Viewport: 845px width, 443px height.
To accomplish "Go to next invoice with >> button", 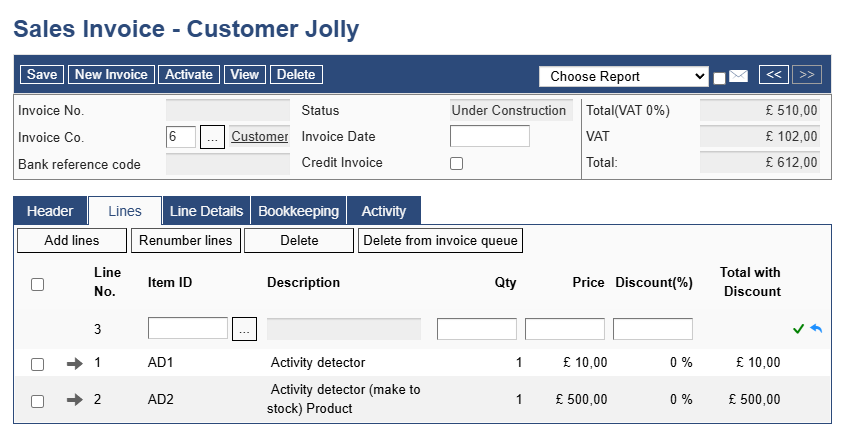I will pyautogui.click(x=807, y=74).
